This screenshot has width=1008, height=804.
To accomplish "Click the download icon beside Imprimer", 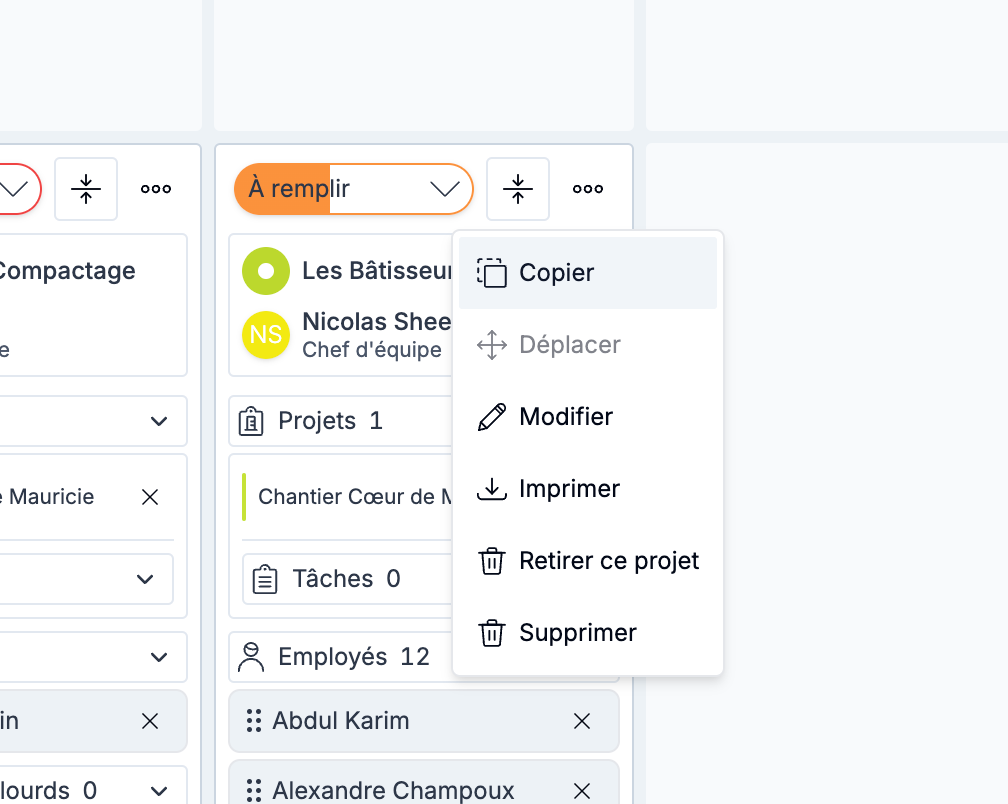I will click(x=491, y=489).
